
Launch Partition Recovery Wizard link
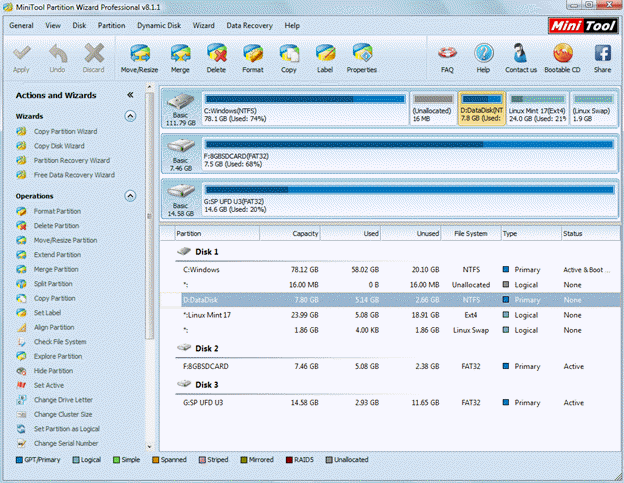[72, 160]
